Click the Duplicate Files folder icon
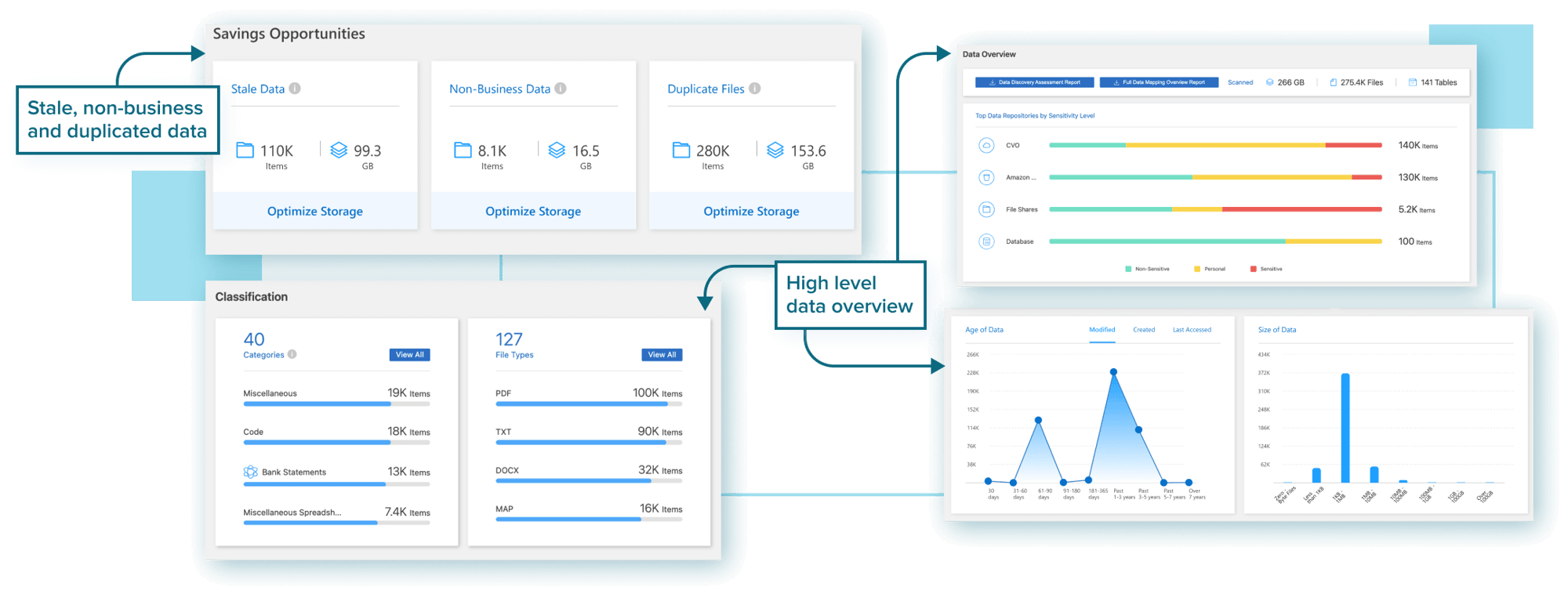The width and height of the screenshot is (1568, 594). coord(681,150)
